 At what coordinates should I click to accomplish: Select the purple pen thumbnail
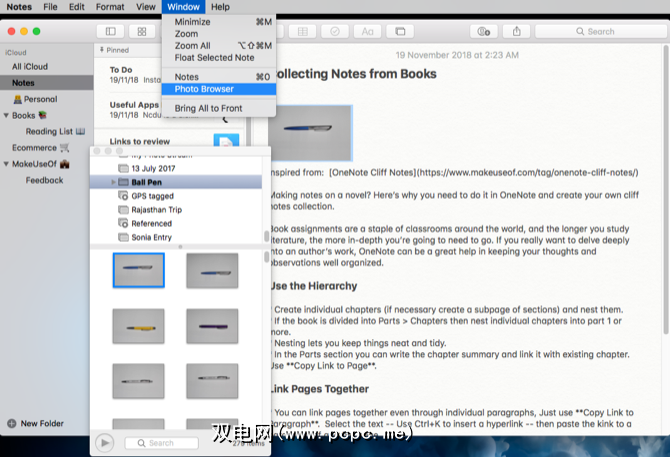point(212,326)
